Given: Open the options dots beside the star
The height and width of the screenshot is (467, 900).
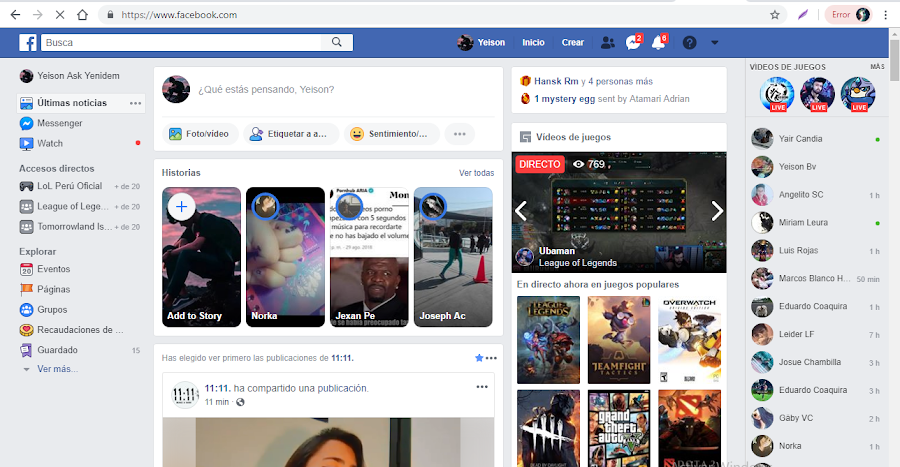Looking at the screenshot, I should coord(491,358).
